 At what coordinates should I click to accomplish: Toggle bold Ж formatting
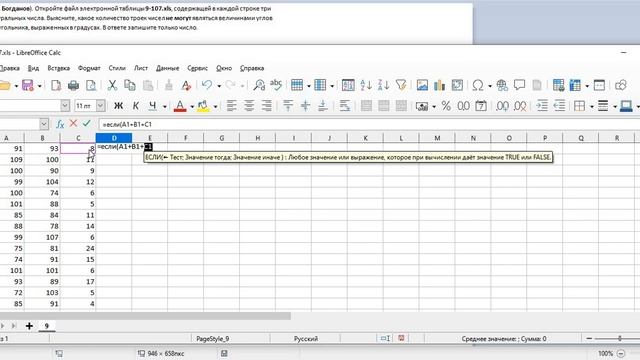pos(118,106)
